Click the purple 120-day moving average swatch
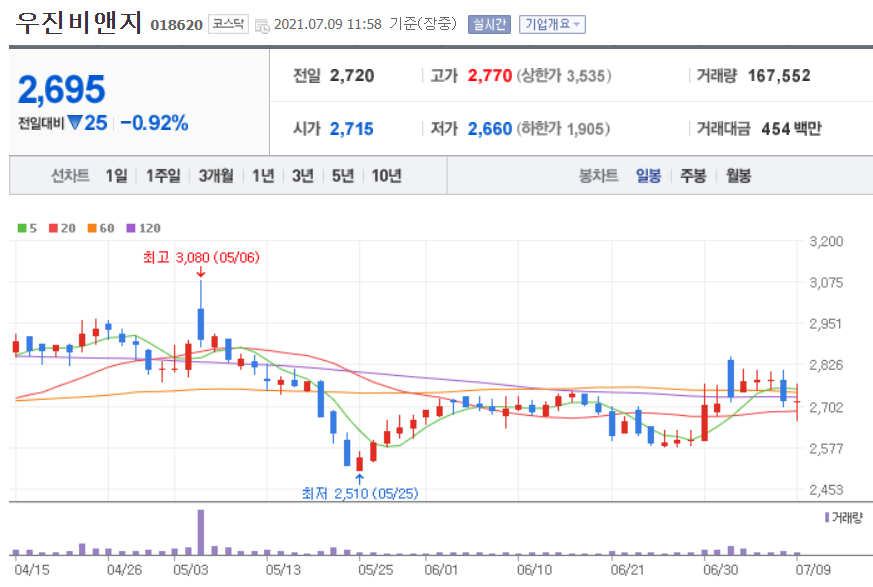Image resolution: width=873 pixels, height=587 pixels. [x=131, y=228]
